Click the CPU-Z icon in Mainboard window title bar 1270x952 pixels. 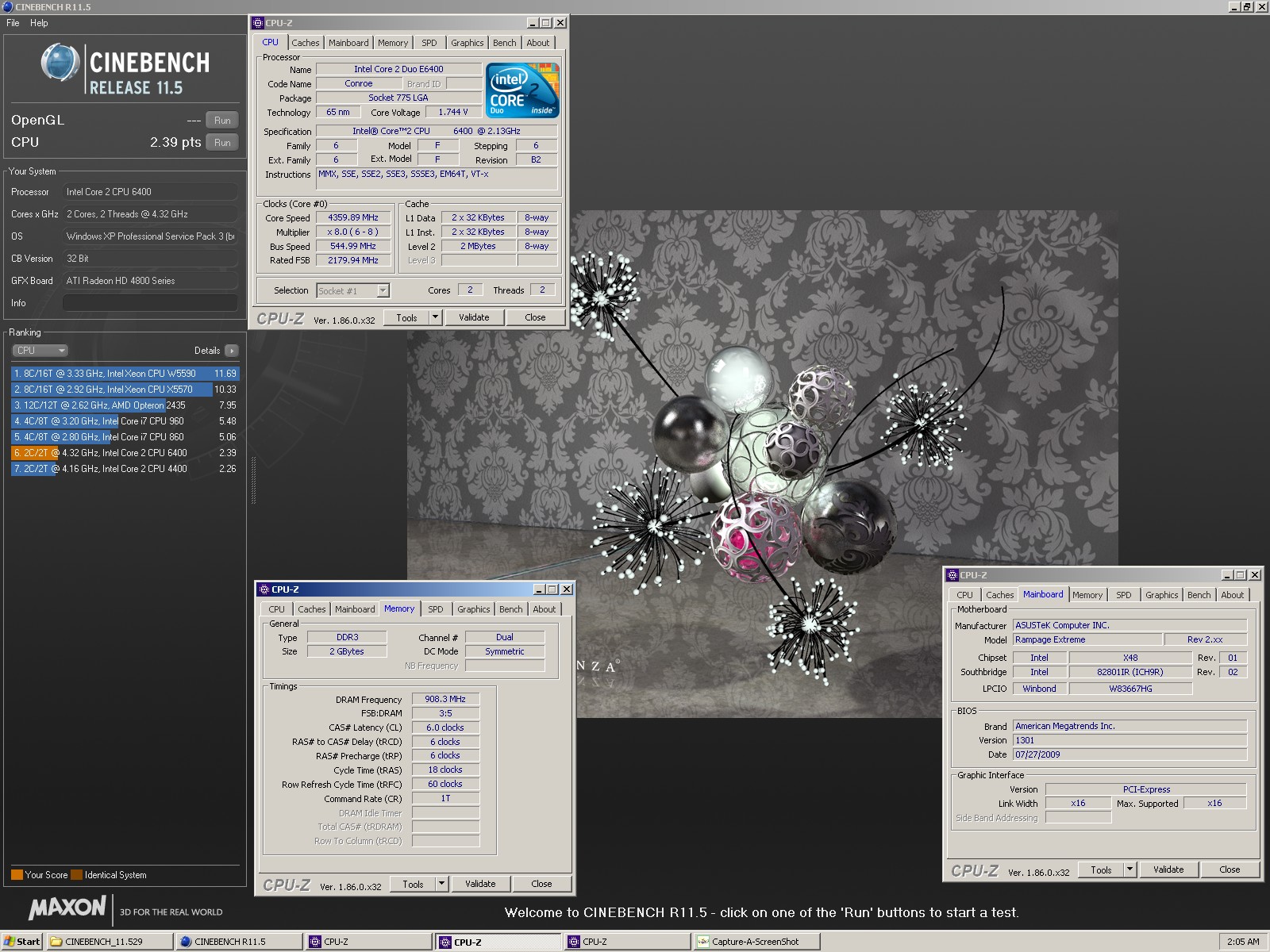point(952,575)
